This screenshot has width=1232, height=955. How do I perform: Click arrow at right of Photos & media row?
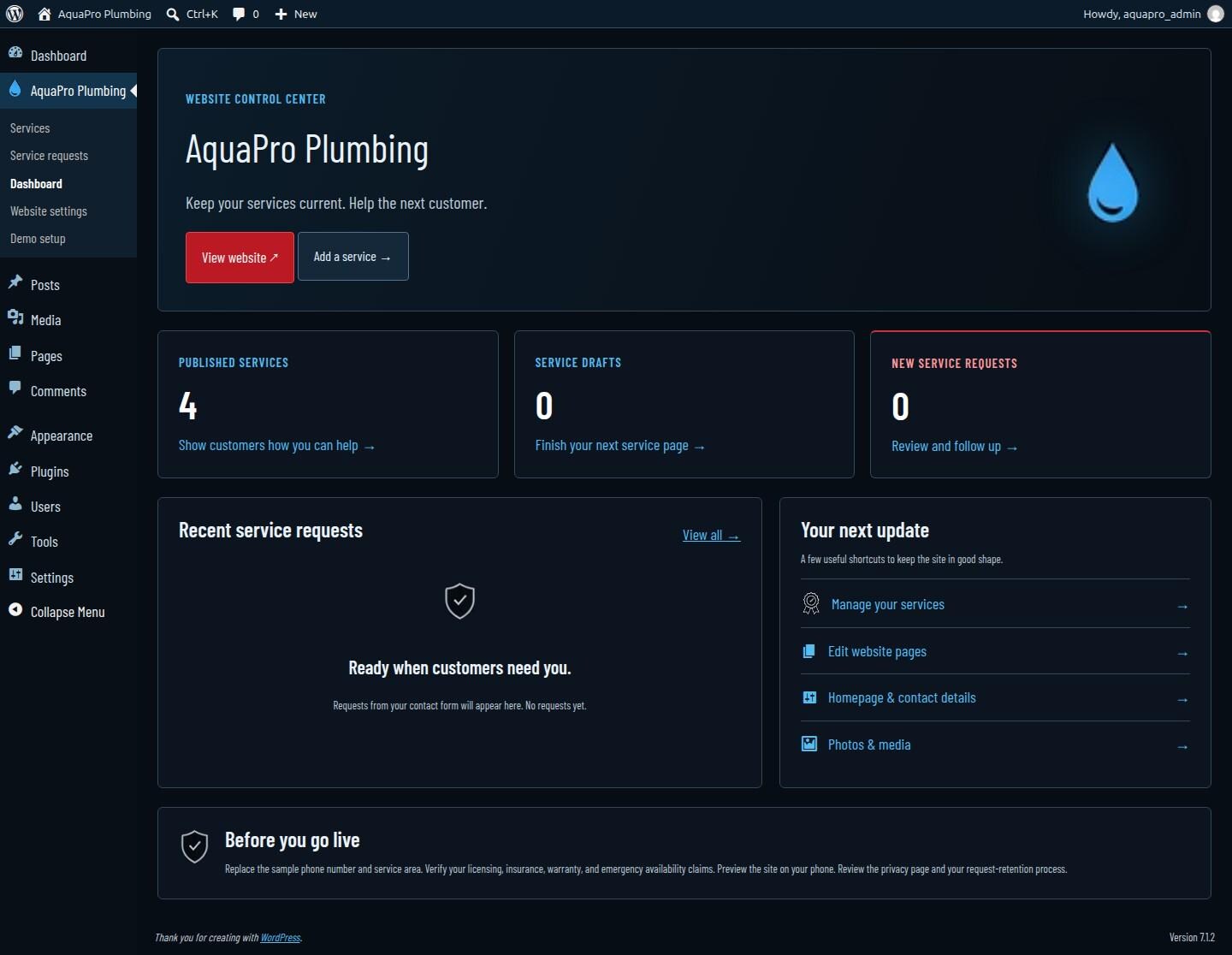pyautogui.click(x=1182, y=747)
